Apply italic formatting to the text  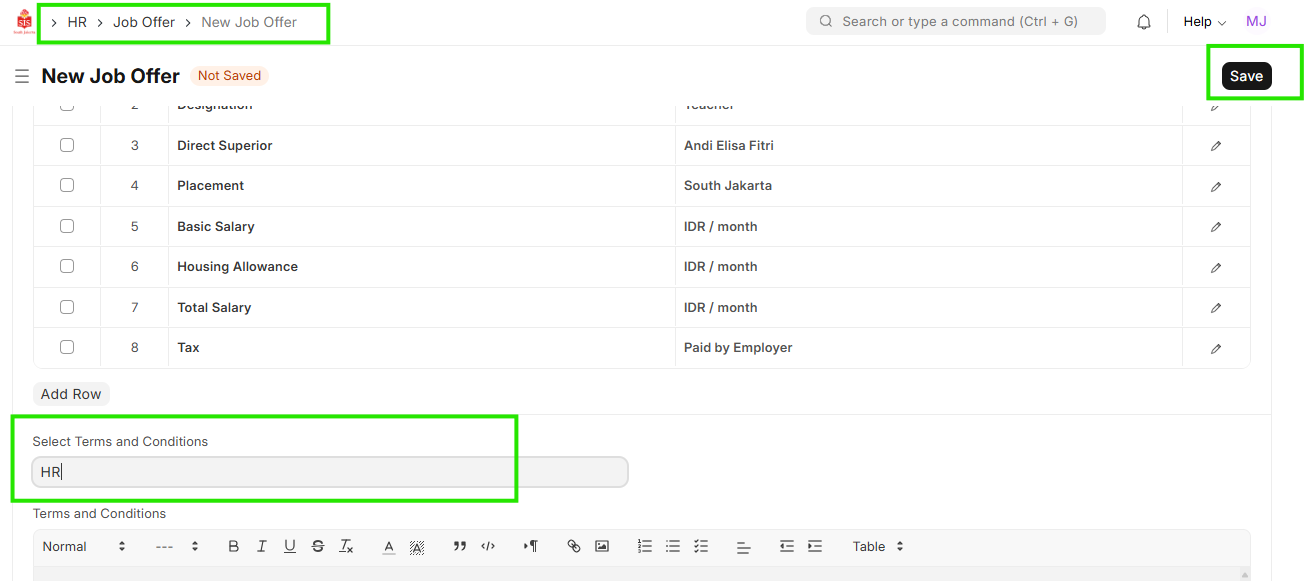[x=261, y=546]
